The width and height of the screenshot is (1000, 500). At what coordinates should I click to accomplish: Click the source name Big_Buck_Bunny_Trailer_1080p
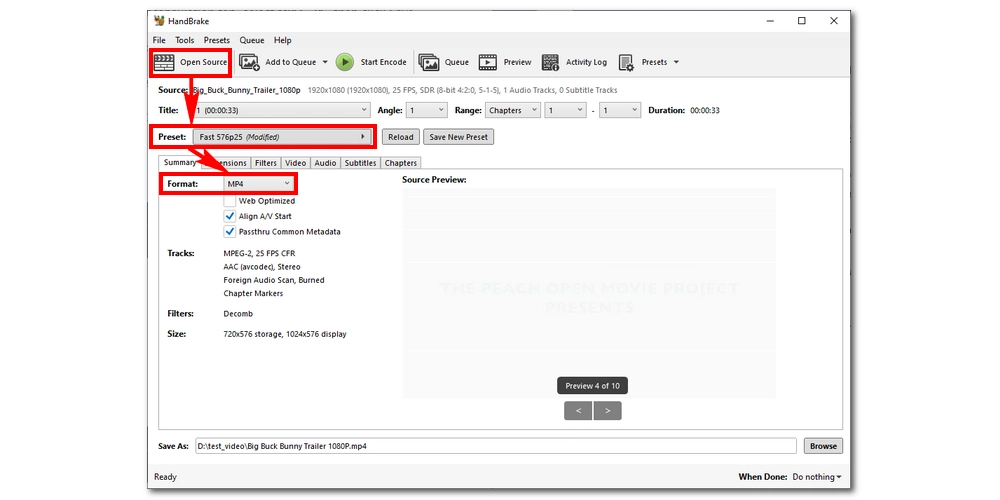click(x=246, y=91)
